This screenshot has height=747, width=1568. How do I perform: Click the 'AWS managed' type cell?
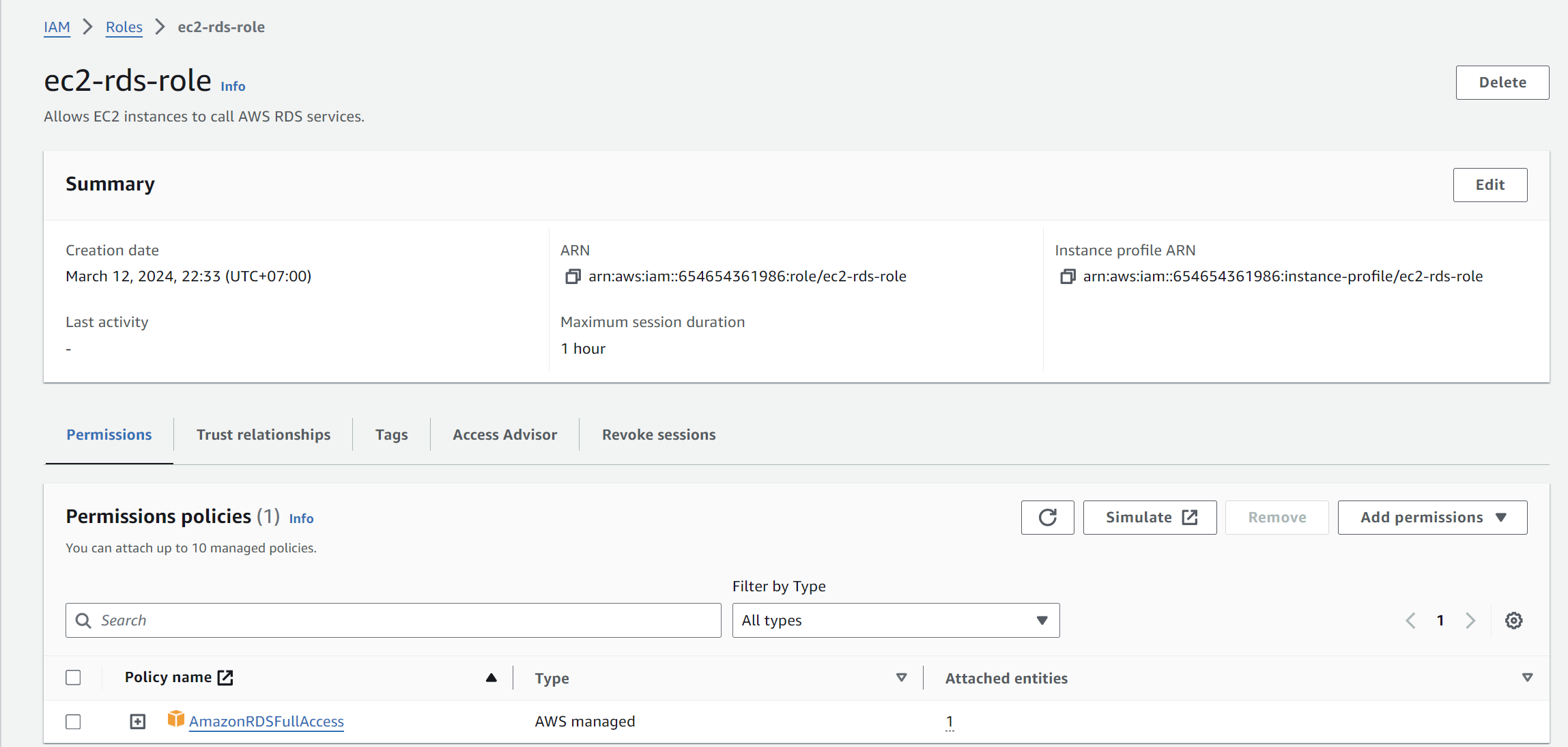click(x=585, y=722)
